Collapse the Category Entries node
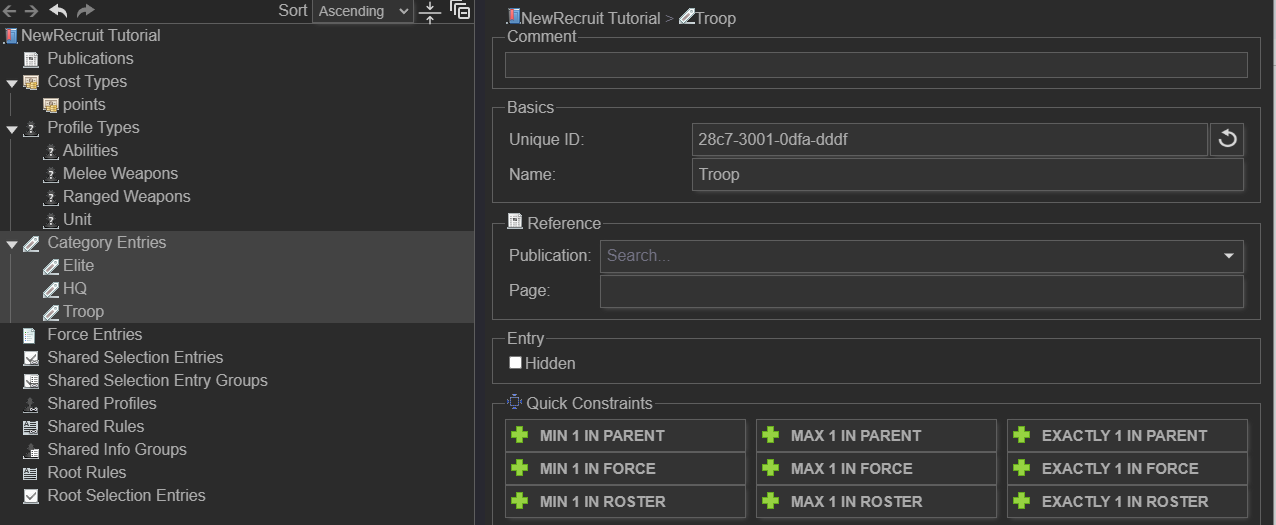Viewport: 1276px width, 525px height. pos(12,244)
